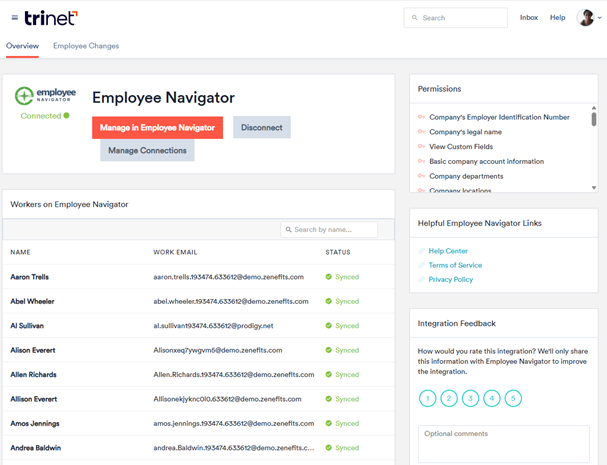Screen dimensions: 607x465
Task: Click key icon beside Company's legal name
Action: 422,132
